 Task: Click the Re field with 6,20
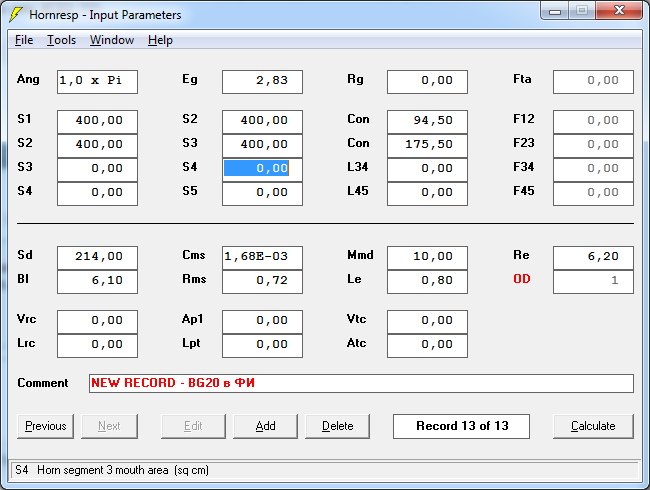click(x=593, y=258)
